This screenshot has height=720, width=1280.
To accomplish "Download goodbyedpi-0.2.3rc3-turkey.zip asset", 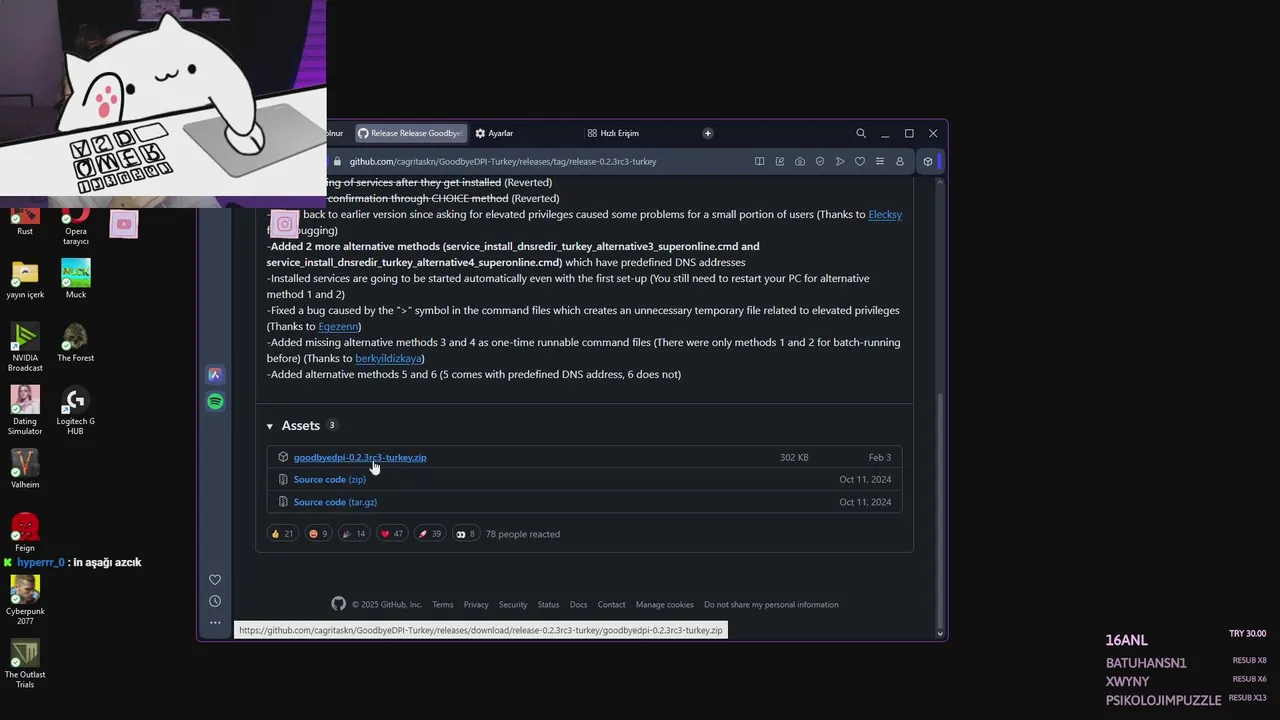I will pos(360,457).
